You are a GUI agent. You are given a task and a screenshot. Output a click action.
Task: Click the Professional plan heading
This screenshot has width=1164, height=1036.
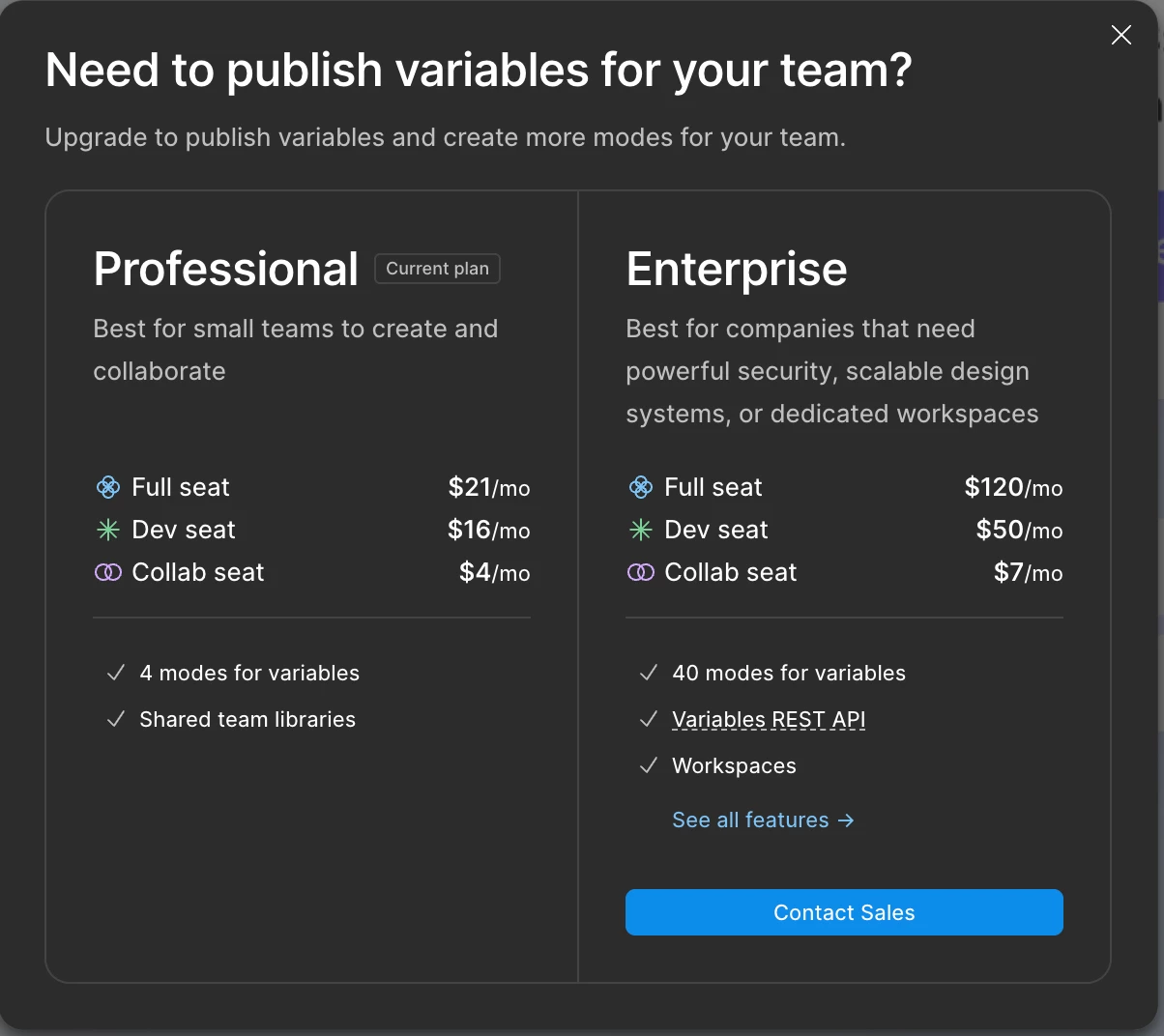point(226,269)
